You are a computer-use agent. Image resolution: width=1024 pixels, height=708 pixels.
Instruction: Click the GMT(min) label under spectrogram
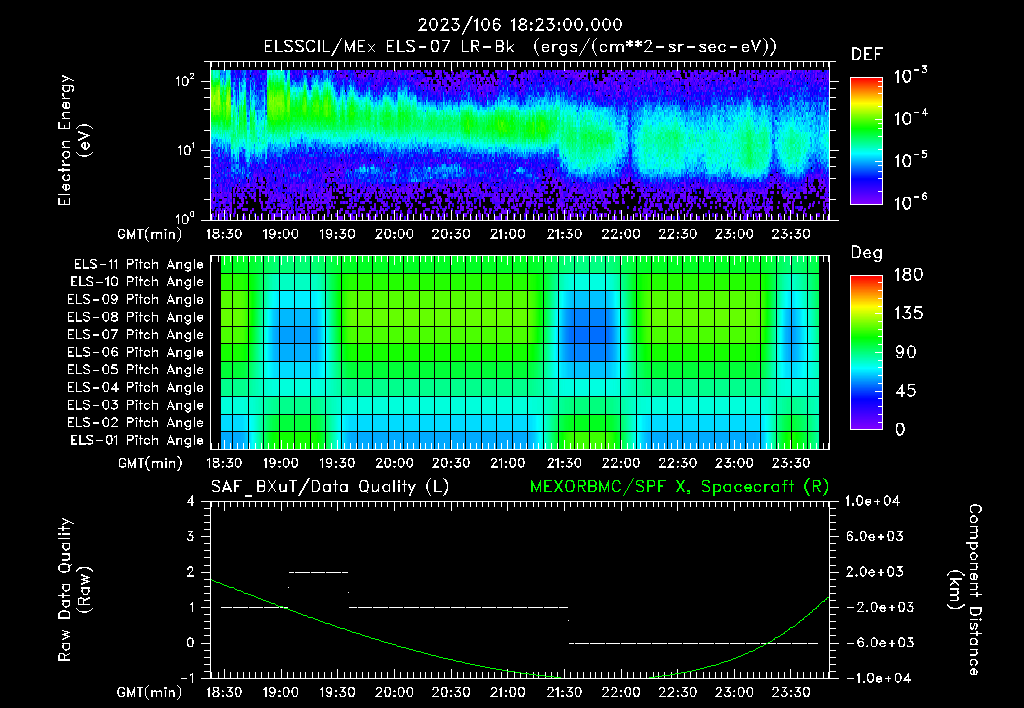tap(150, 234)
